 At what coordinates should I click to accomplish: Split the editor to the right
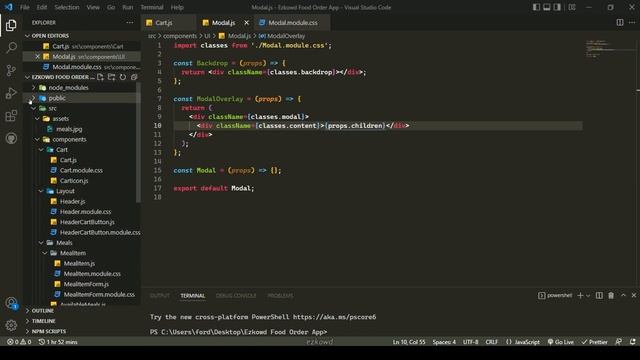pyautogui.click(x=620, y=23)
